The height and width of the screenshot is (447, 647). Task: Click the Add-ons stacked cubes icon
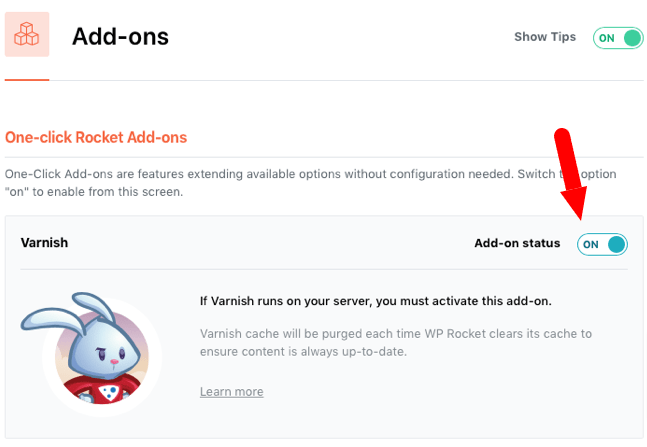click(x=27, y=34)
